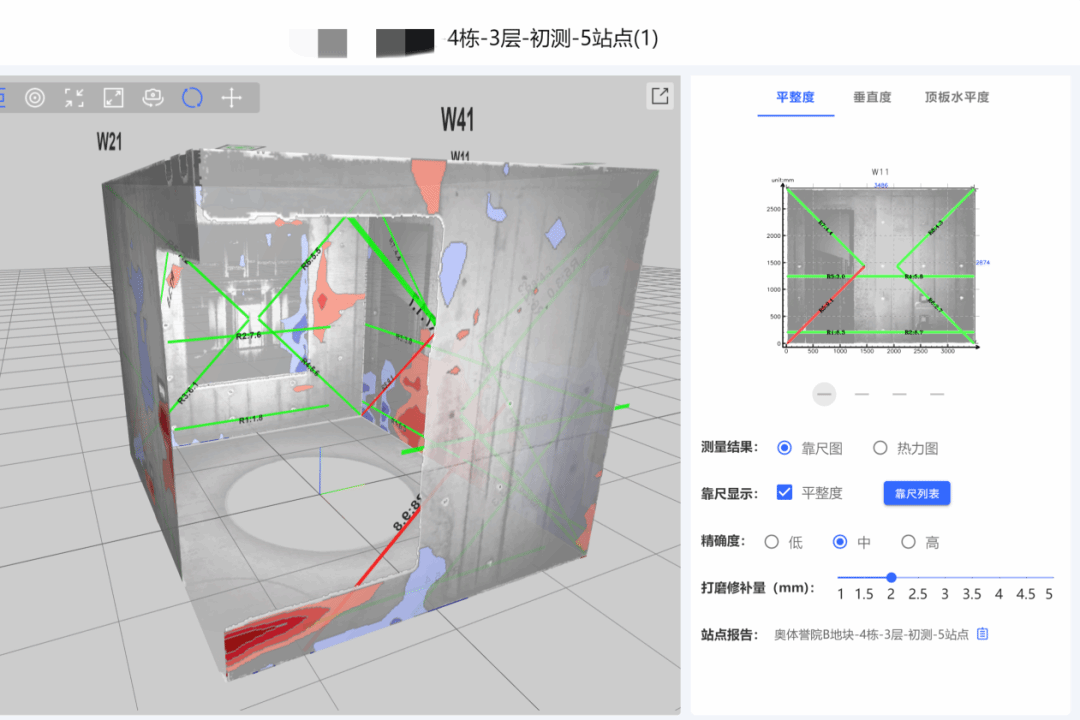Select the 平整度 tab
The height and width of the screenshot is (720, 1080).
pos(795,97)
